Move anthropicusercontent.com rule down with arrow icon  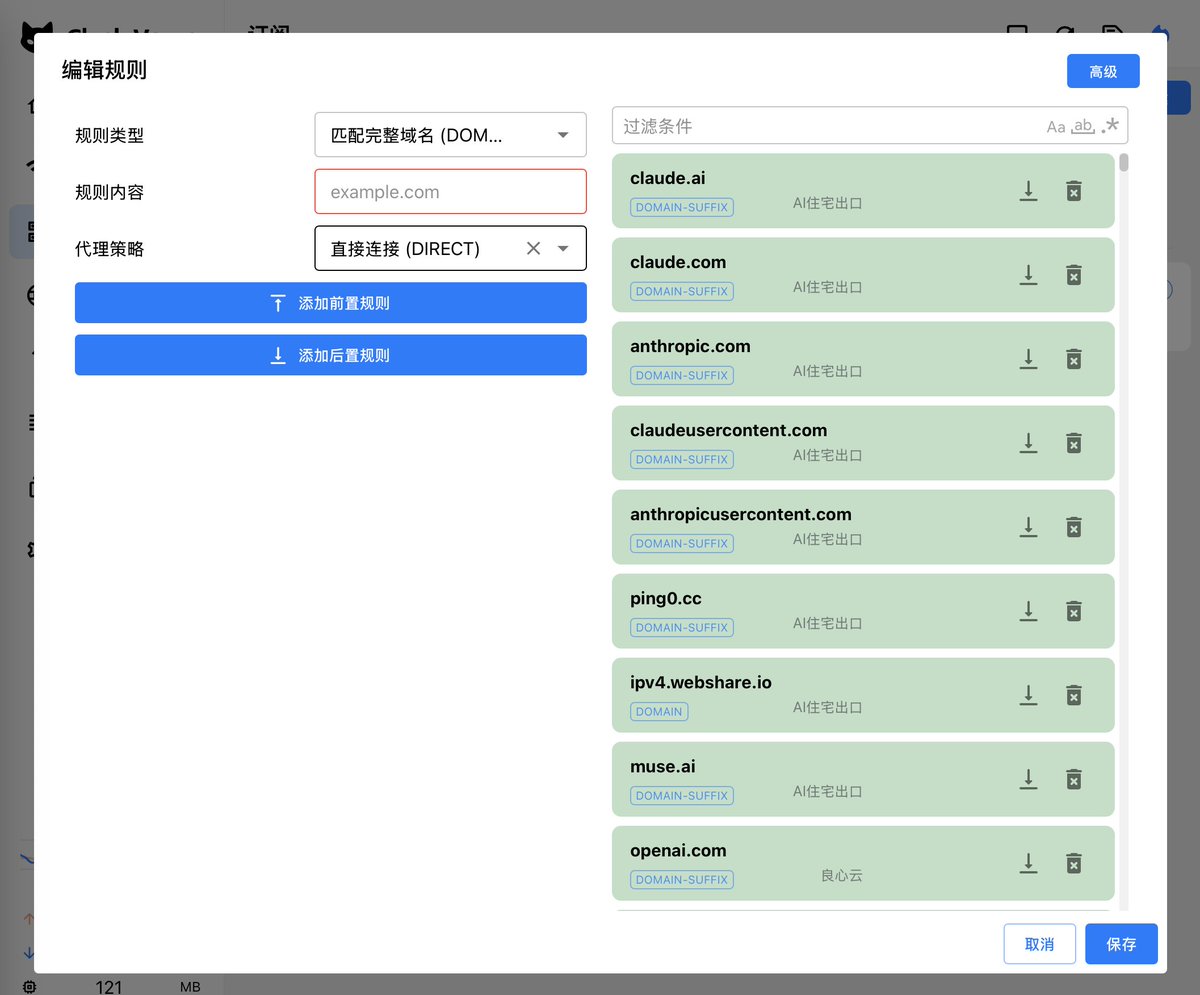tap(1028, 527)
